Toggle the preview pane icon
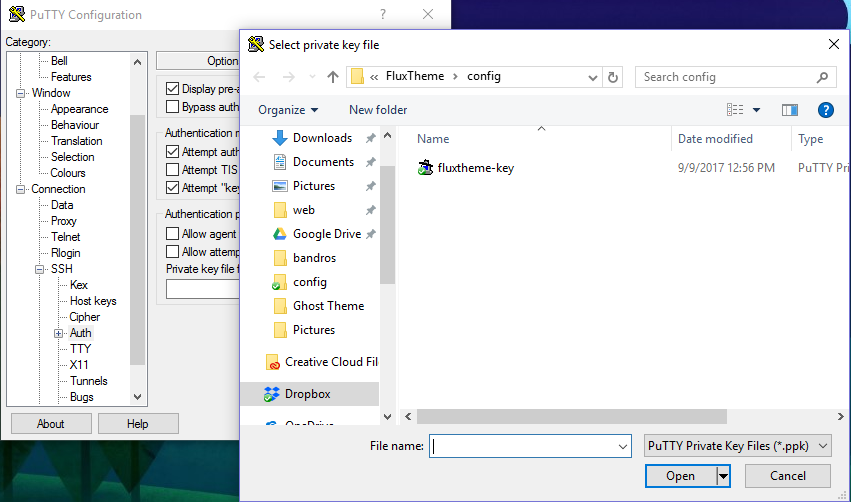Viewport: 851px width, 502px height. tap(790, 110)
